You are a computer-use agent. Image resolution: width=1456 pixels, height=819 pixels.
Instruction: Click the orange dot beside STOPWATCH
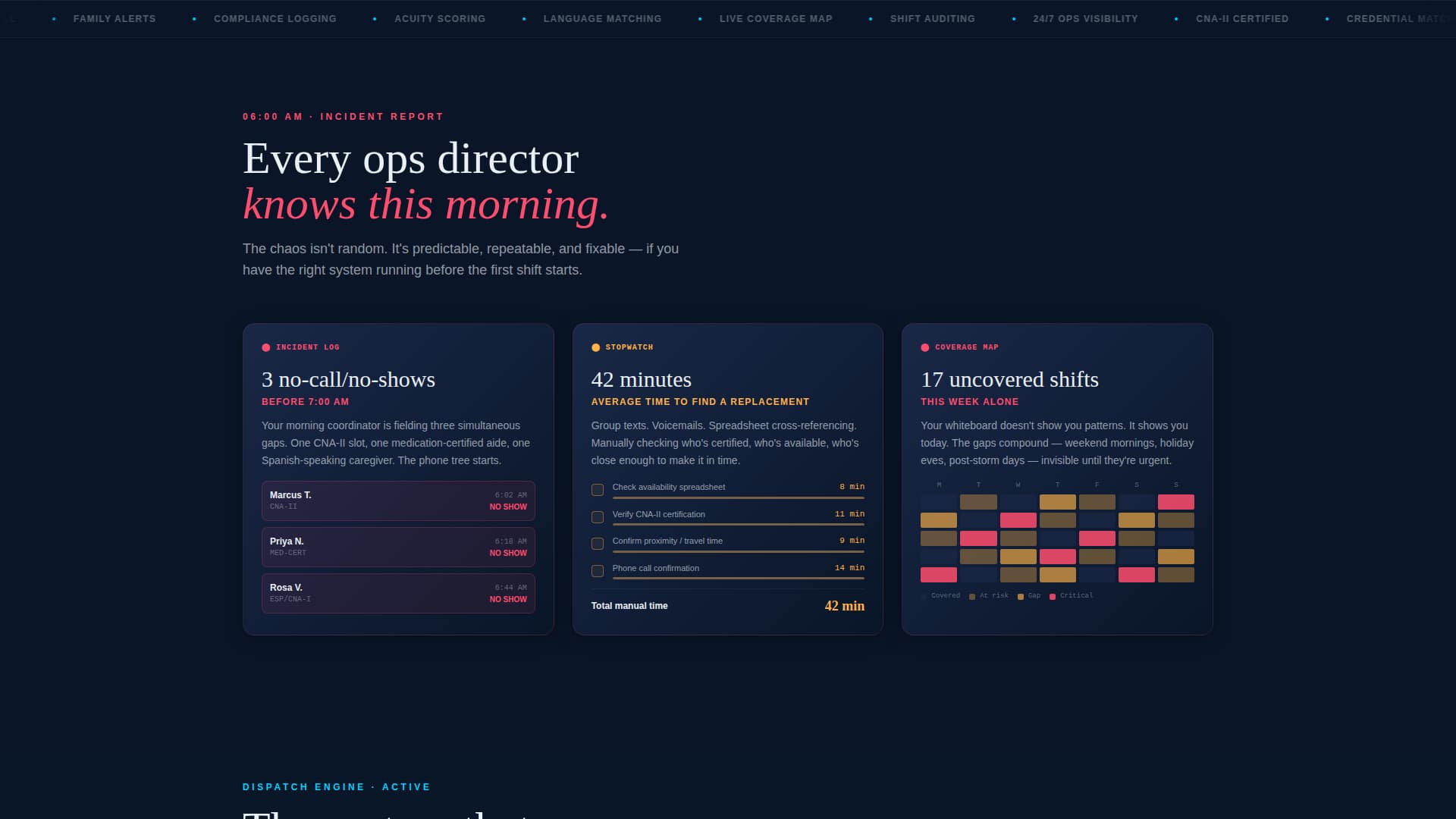pyautogui.click(x=595, y=347)
